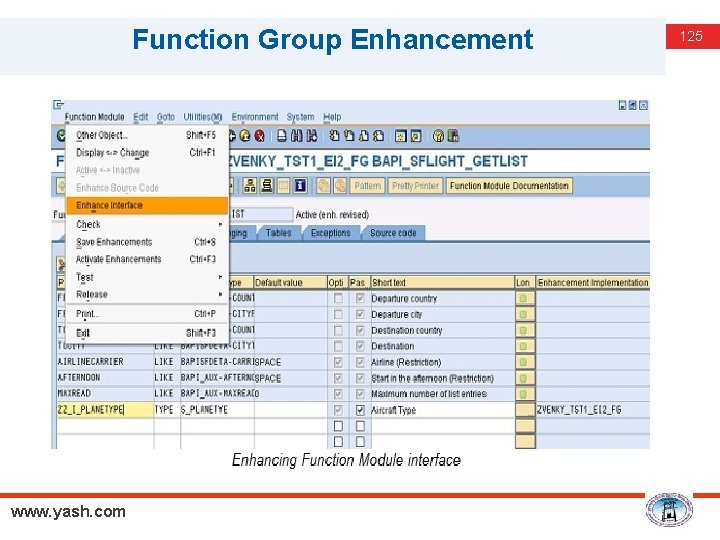The image size is (720, 540).
Task: Click the Create New Session icon
Action: pos(401,136)
